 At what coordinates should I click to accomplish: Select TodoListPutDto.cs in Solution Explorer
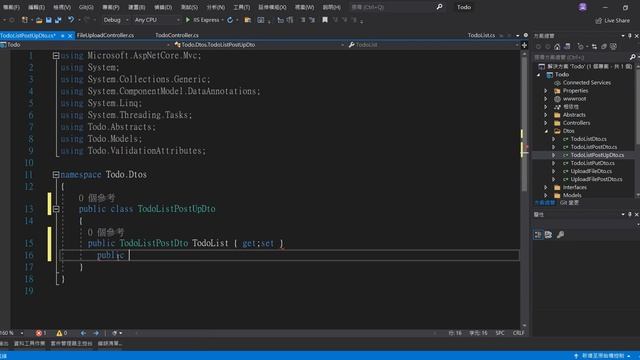click(x=592, y=163)
